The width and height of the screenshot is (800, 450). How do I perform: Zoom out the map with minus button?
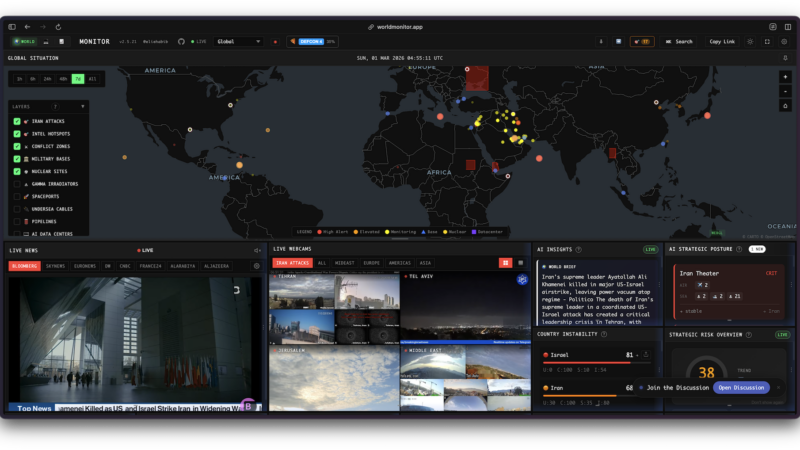click(x=785, y=91)
